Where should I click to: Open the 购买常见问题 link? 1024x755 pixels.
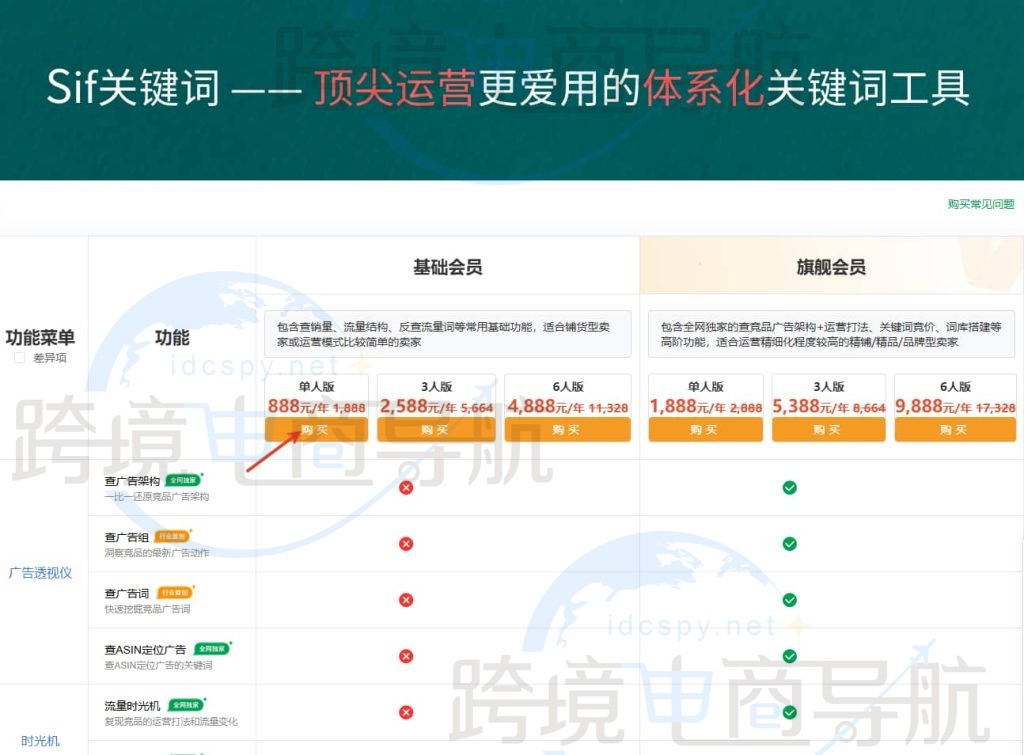[979, 202]
